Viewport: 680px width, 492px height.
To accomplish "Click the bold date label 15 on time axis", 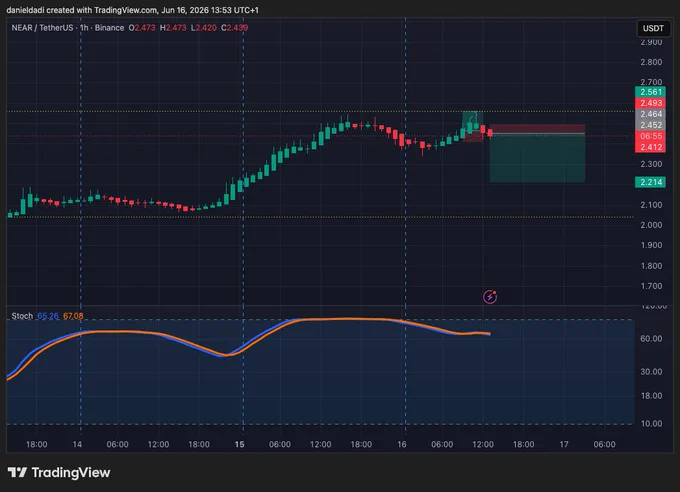I will coord(239,444).
